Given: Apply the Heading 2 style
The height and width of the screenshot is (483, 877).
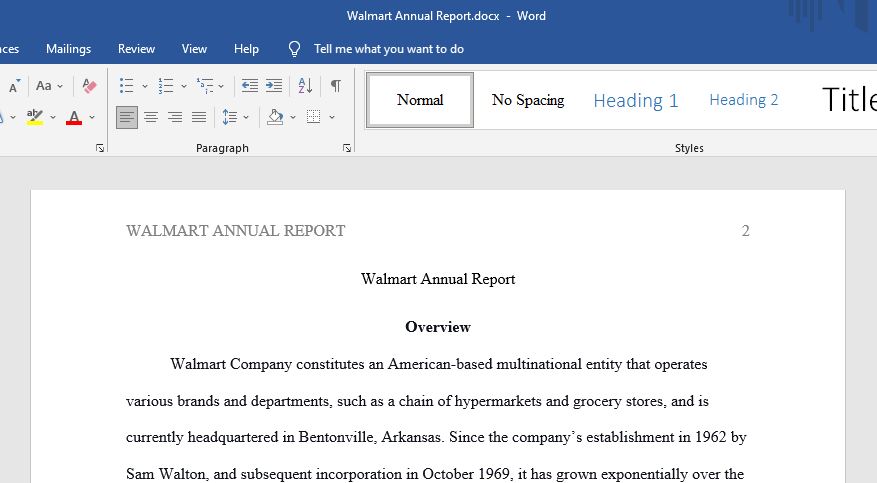Looking at the screenshot, I should [x=744, y=100].
